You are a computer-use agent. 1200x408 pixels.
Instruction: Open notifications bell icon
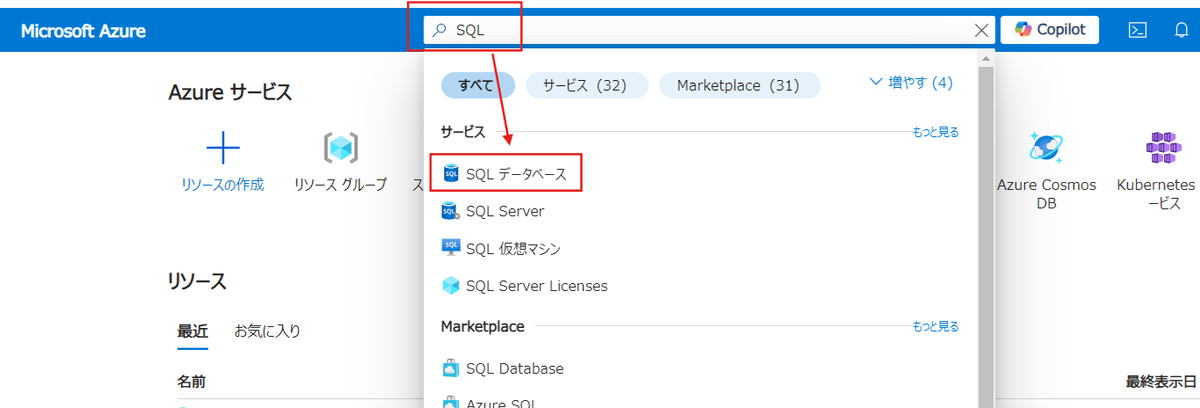pyautogui.click(x=1181, y=30)
